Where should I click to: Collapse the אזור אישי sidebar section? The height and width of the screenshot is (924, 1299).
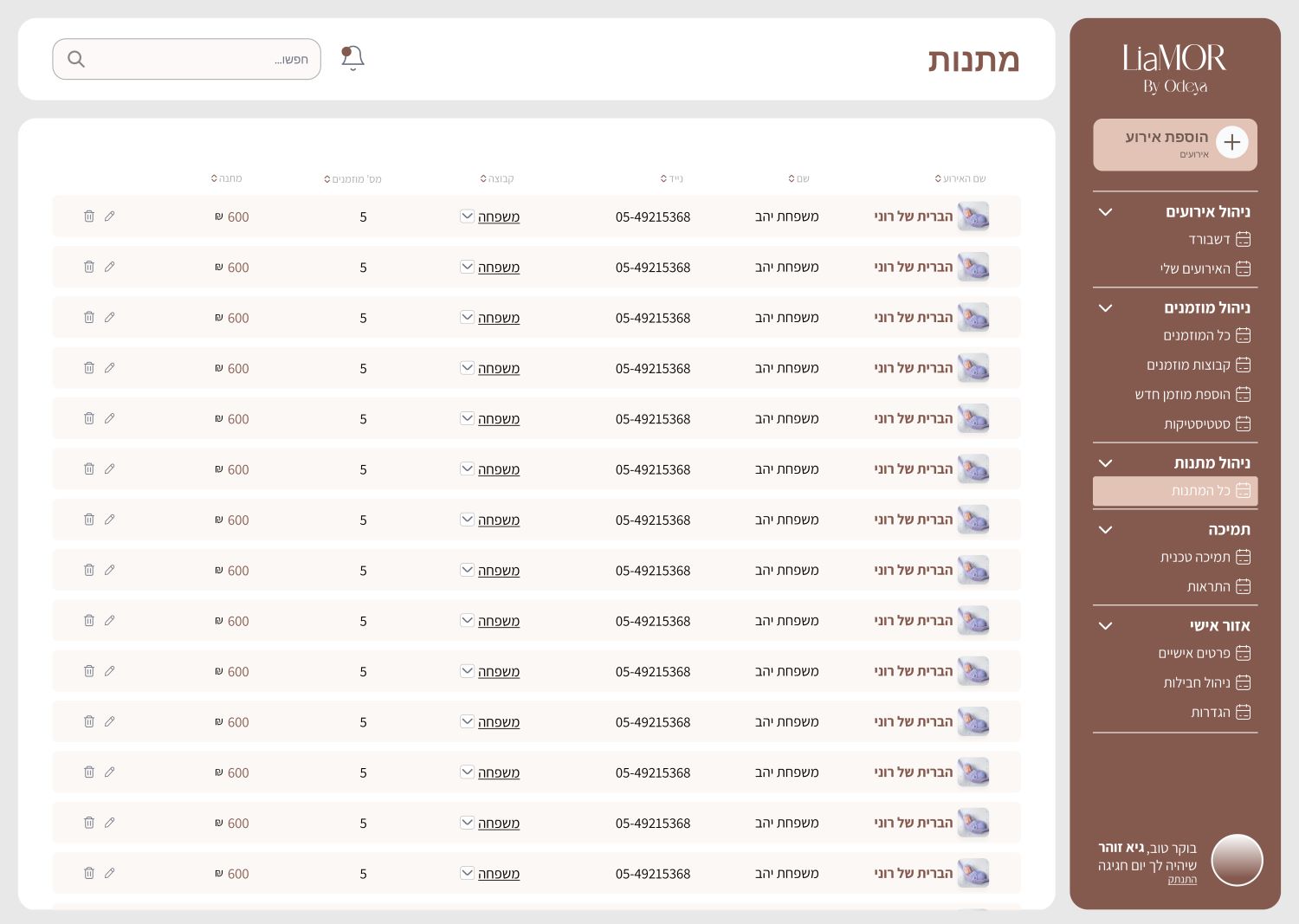1105,625
